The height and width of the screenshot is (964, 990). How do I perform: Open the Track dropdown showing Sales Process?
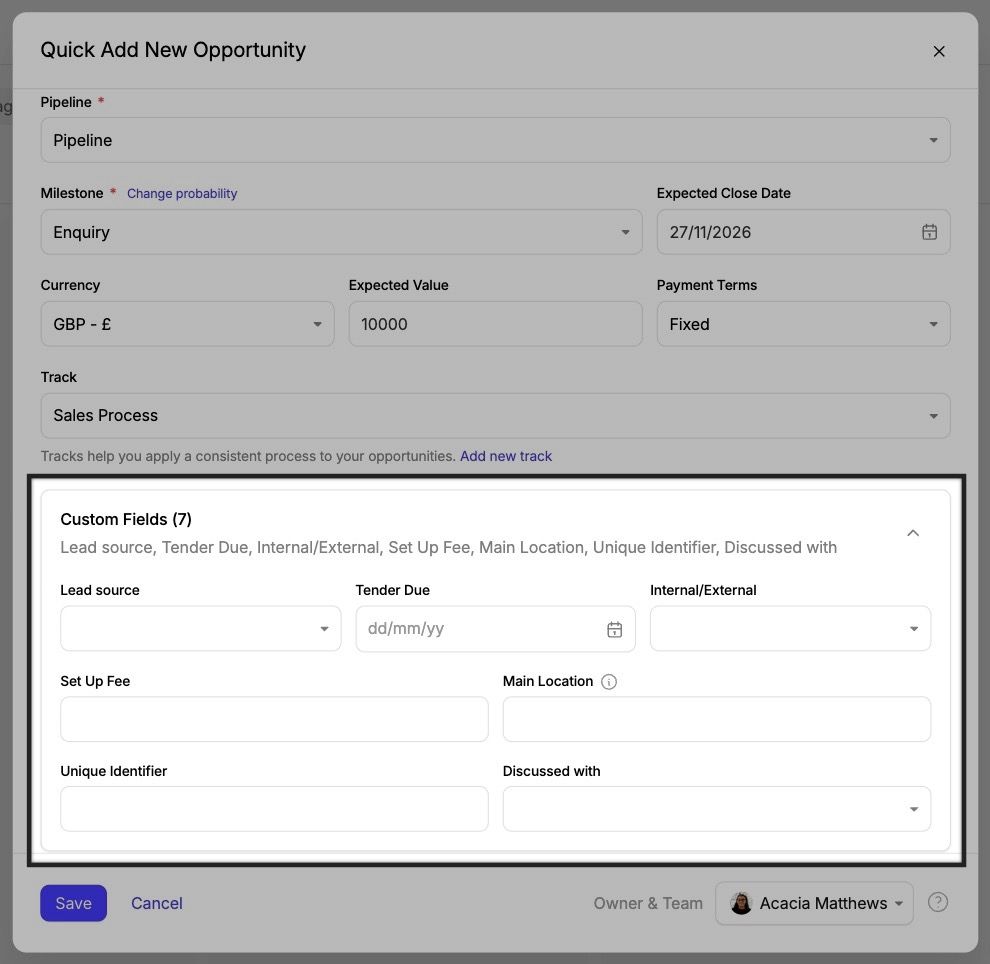tap(495, 416)
